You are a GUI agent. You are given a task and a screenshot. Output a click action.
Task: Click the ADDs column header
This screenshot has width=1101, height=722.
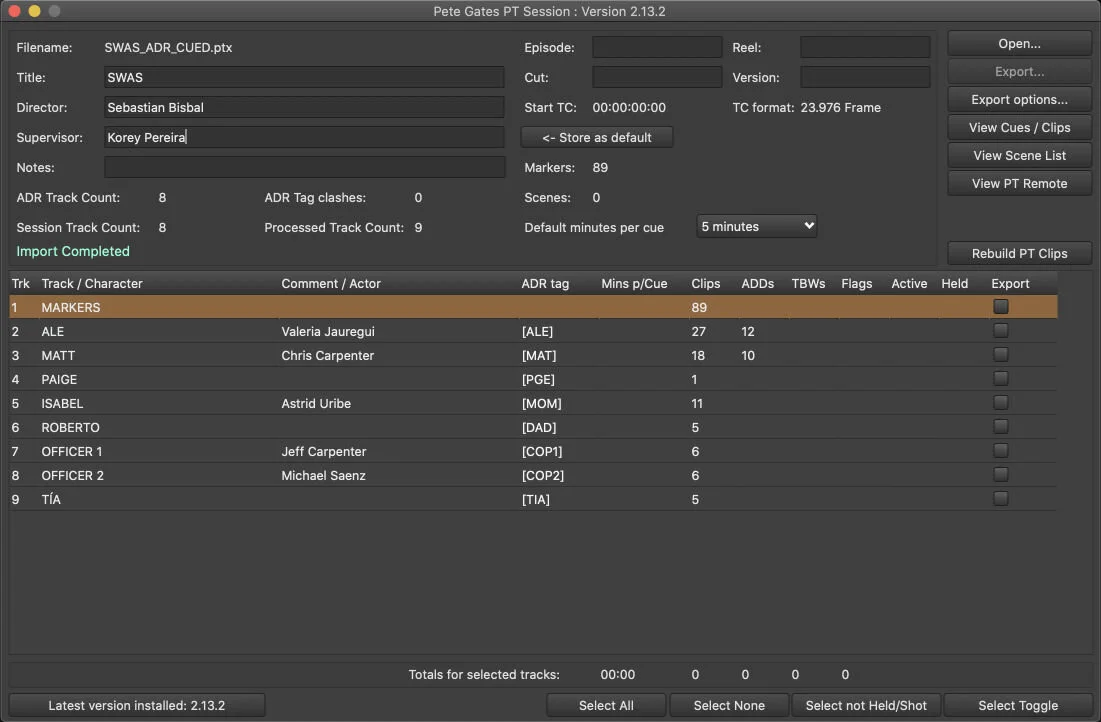758,284
